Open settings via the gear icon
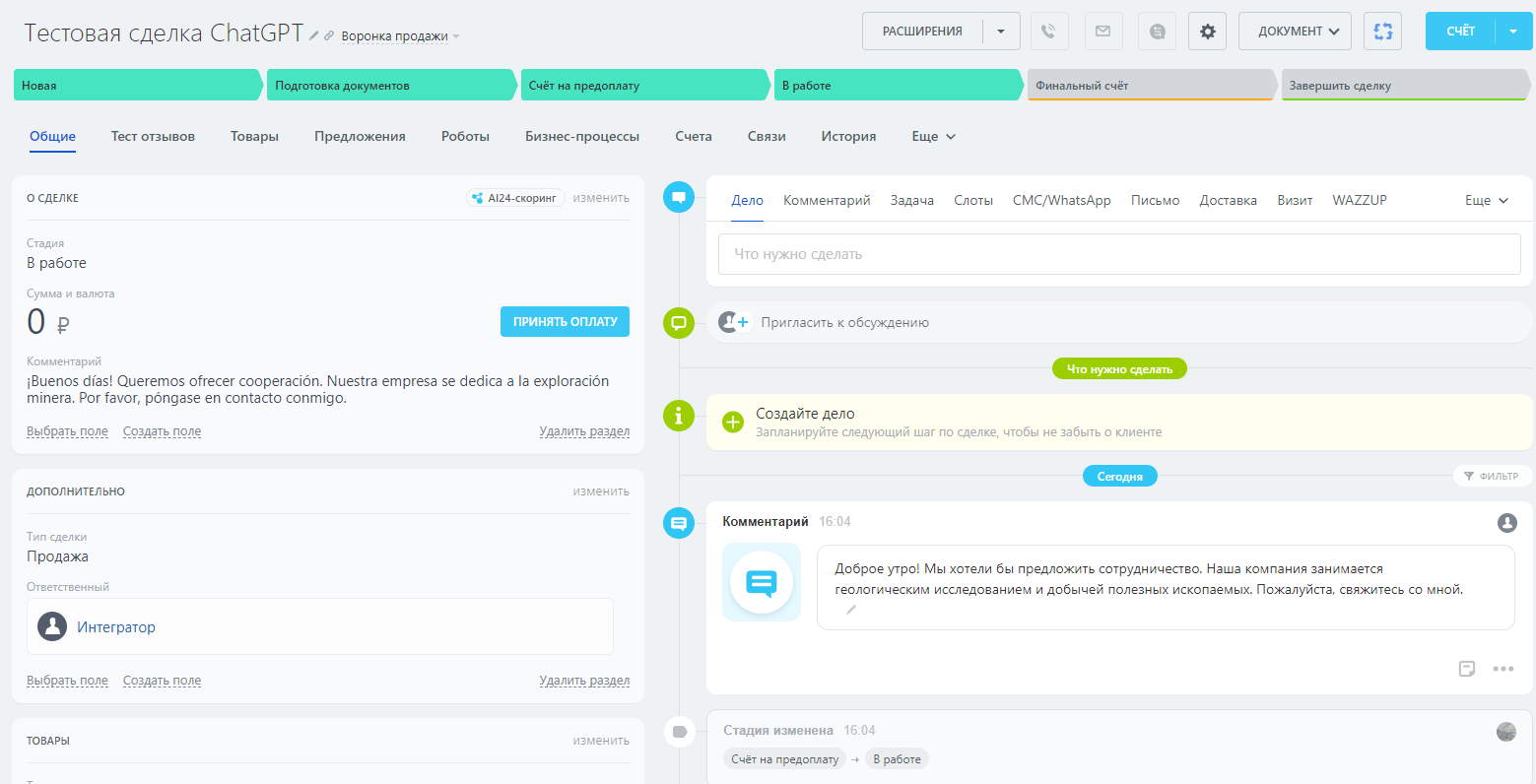The height and width of the screenshot is (784, 1536). 1207,32
